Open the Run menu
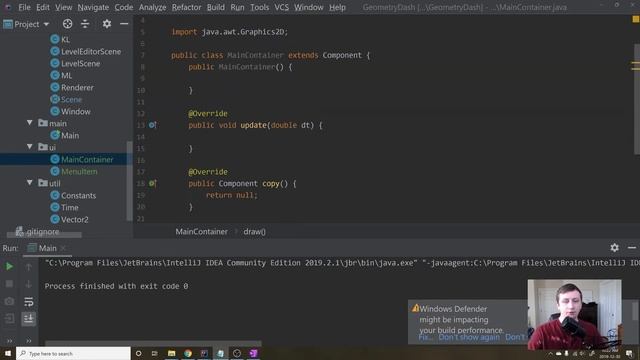 (237, 7)
